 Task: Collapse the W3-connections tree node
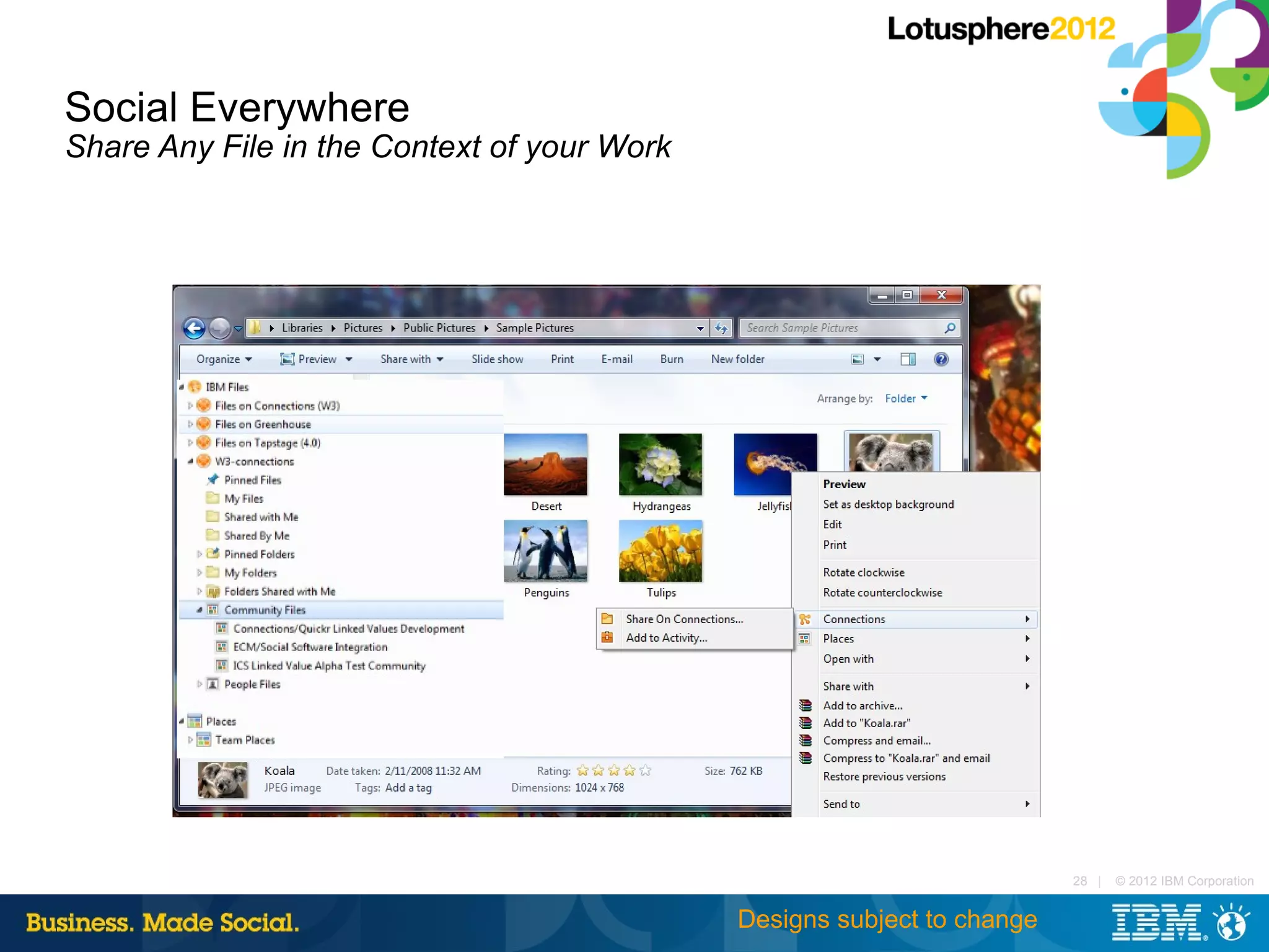(190, 461)
